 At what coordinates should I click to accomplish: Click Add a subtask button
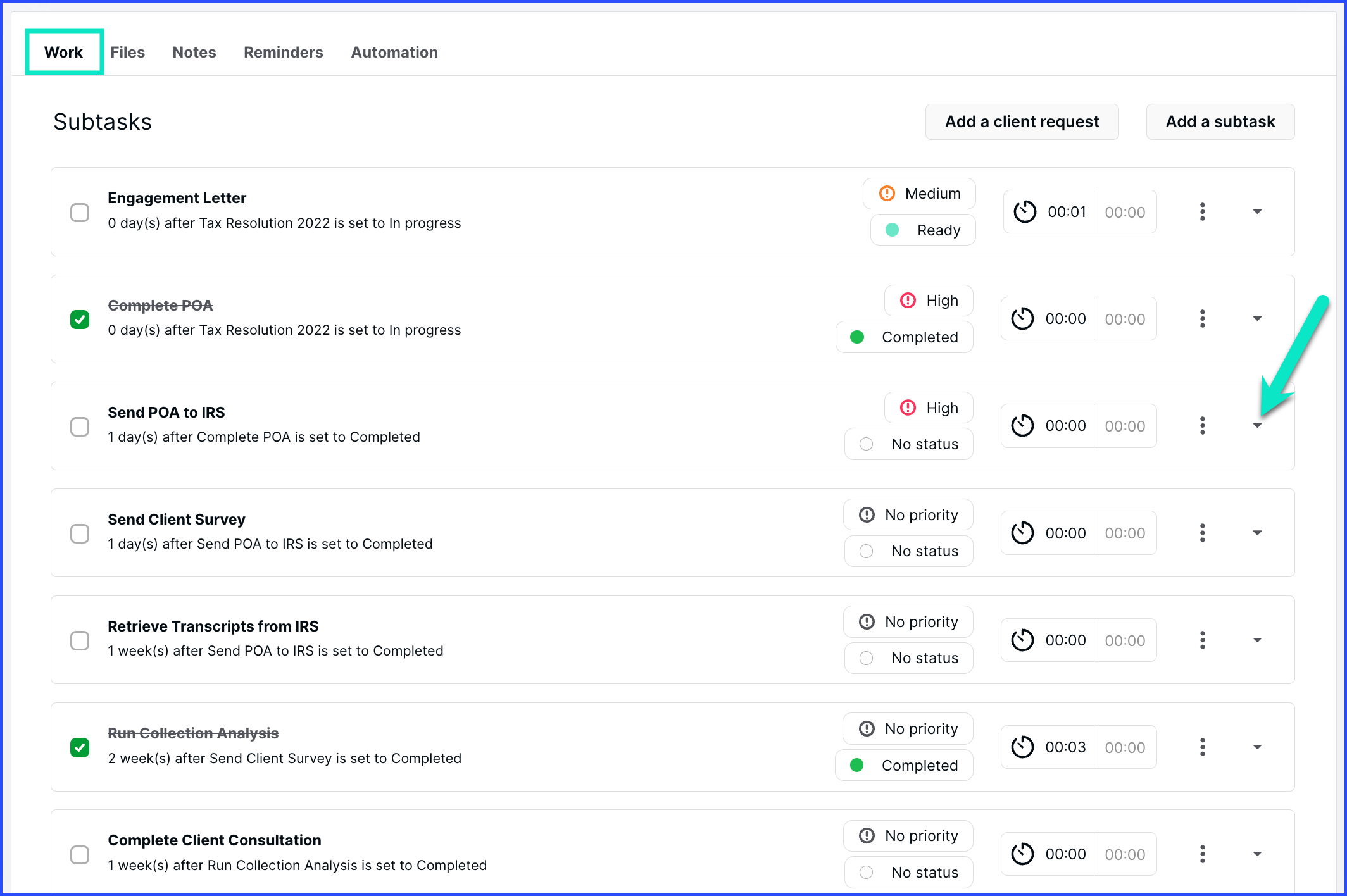tap(1220, 121)
